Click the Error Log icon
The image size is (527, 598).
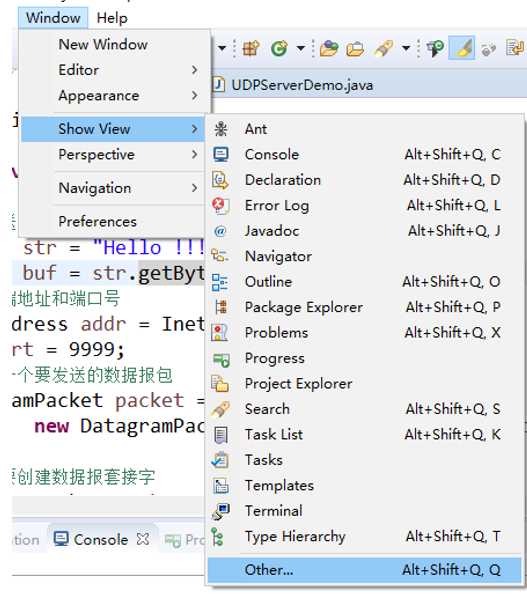point(220,206)
